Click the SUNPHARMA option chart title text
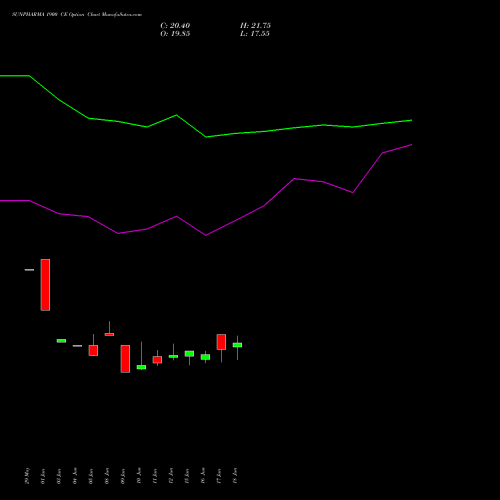Viewport: 500px width, 500px height. (x=77, y=15)
